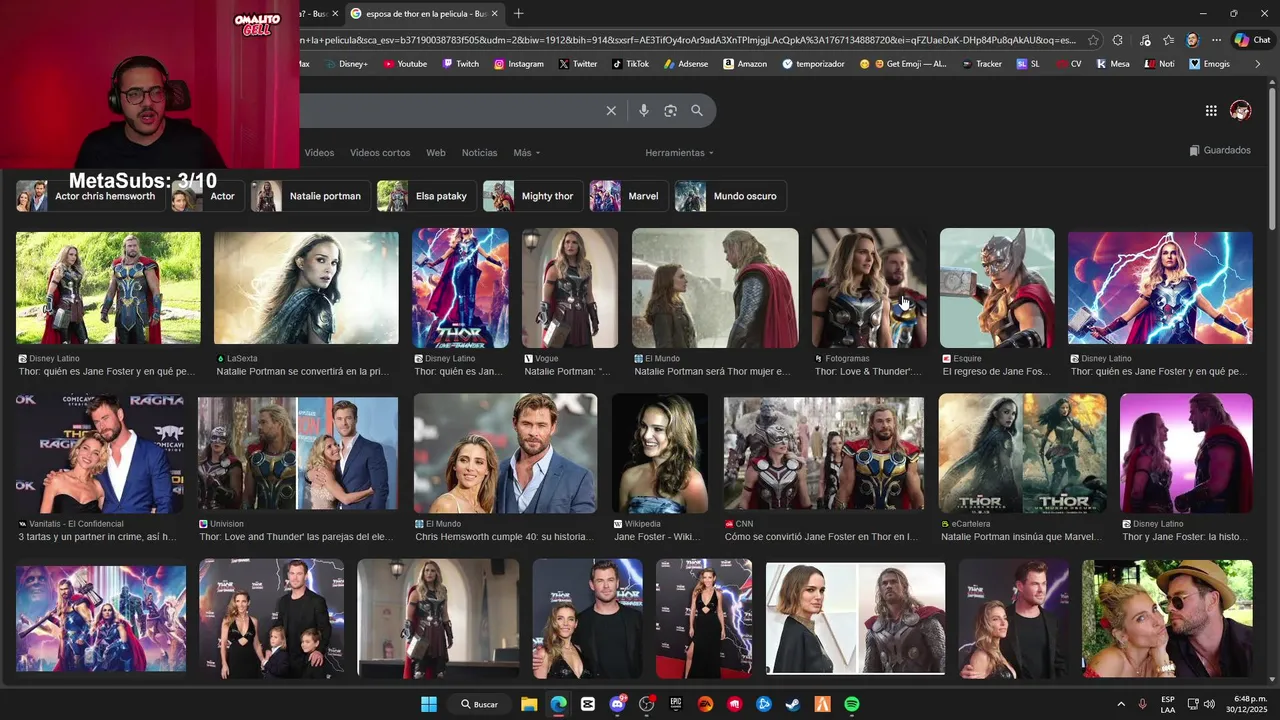Open eCartelera Natalie Portman image result
1280x720 pixels.
1022,453
